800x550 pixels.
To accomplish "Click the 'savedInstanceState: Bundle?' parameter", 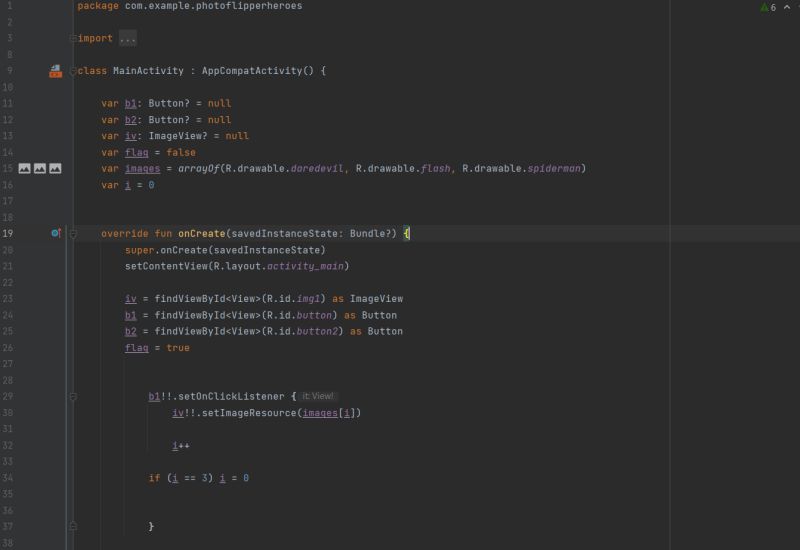I will coord(311,234).
